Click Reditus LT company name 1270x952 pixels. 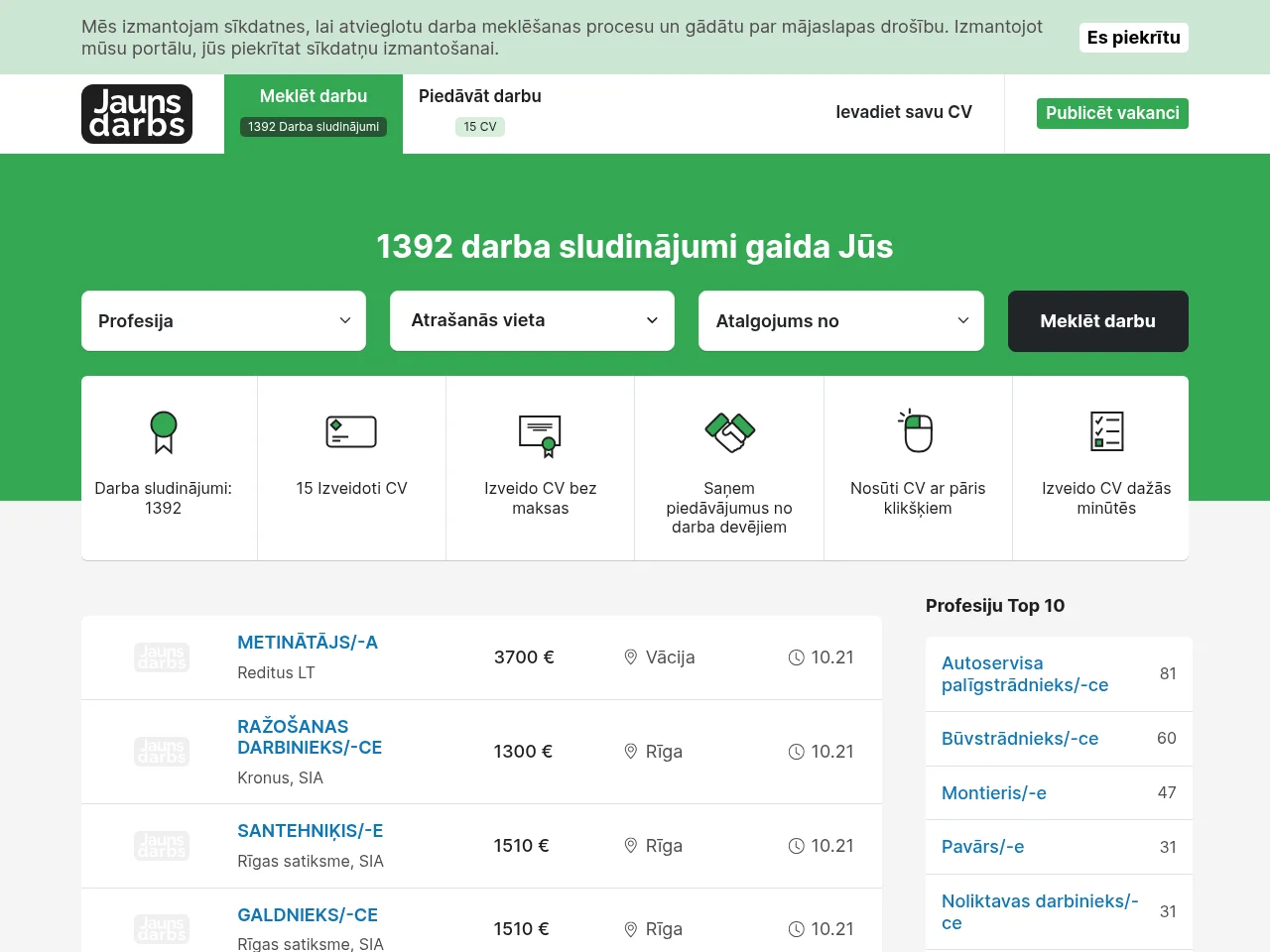click(276, 672)
